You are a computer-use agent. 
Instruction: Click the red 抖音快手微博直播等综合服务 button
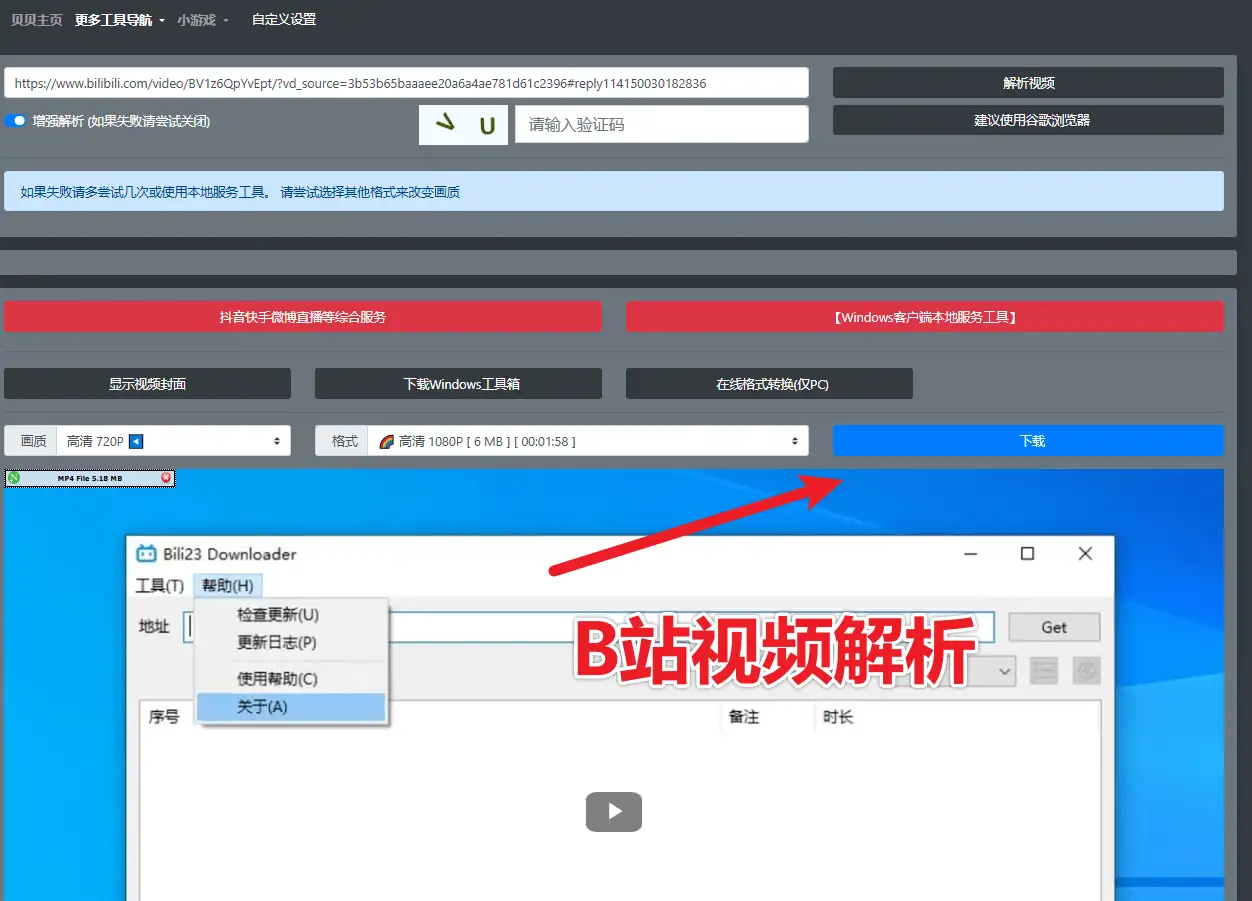tap(303, 317)
